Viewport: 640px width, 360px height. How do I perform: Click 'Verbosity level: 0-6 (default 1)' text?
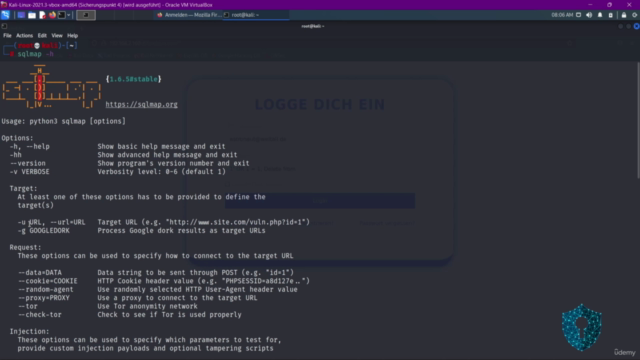tap(161, 172)
